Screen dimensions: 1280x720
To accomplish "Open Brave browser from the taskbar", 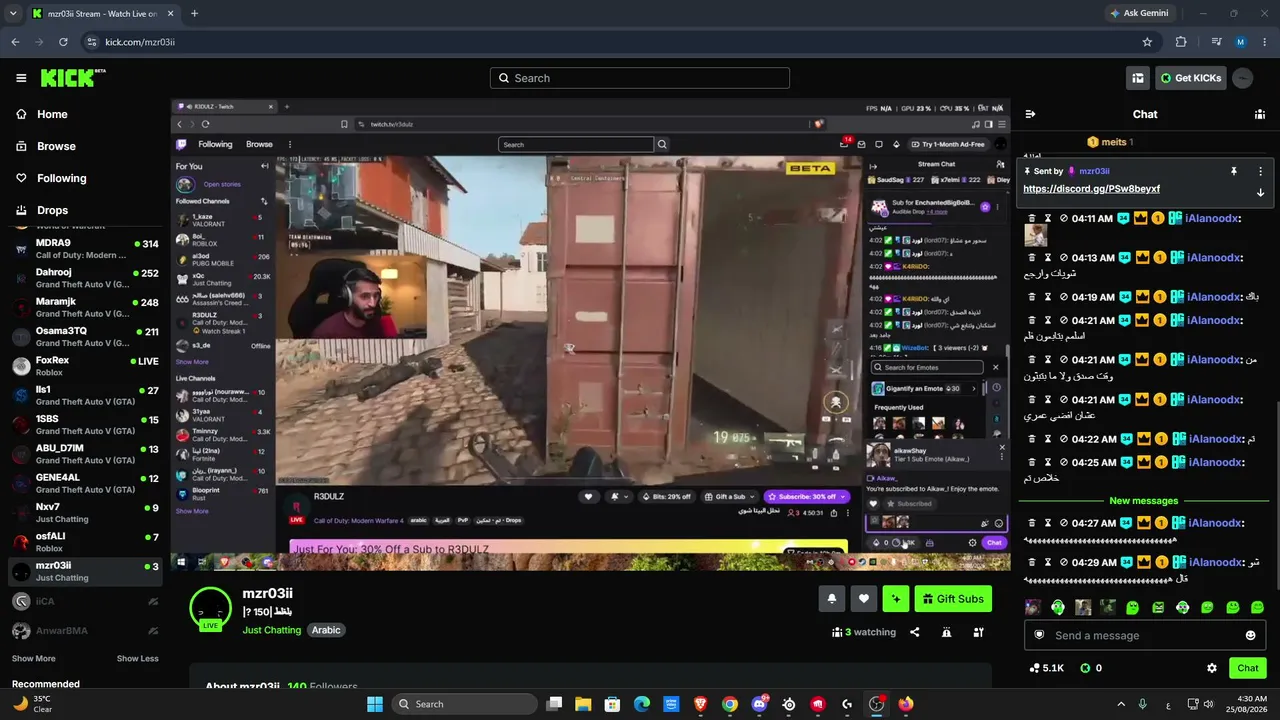I will (701, 704).
